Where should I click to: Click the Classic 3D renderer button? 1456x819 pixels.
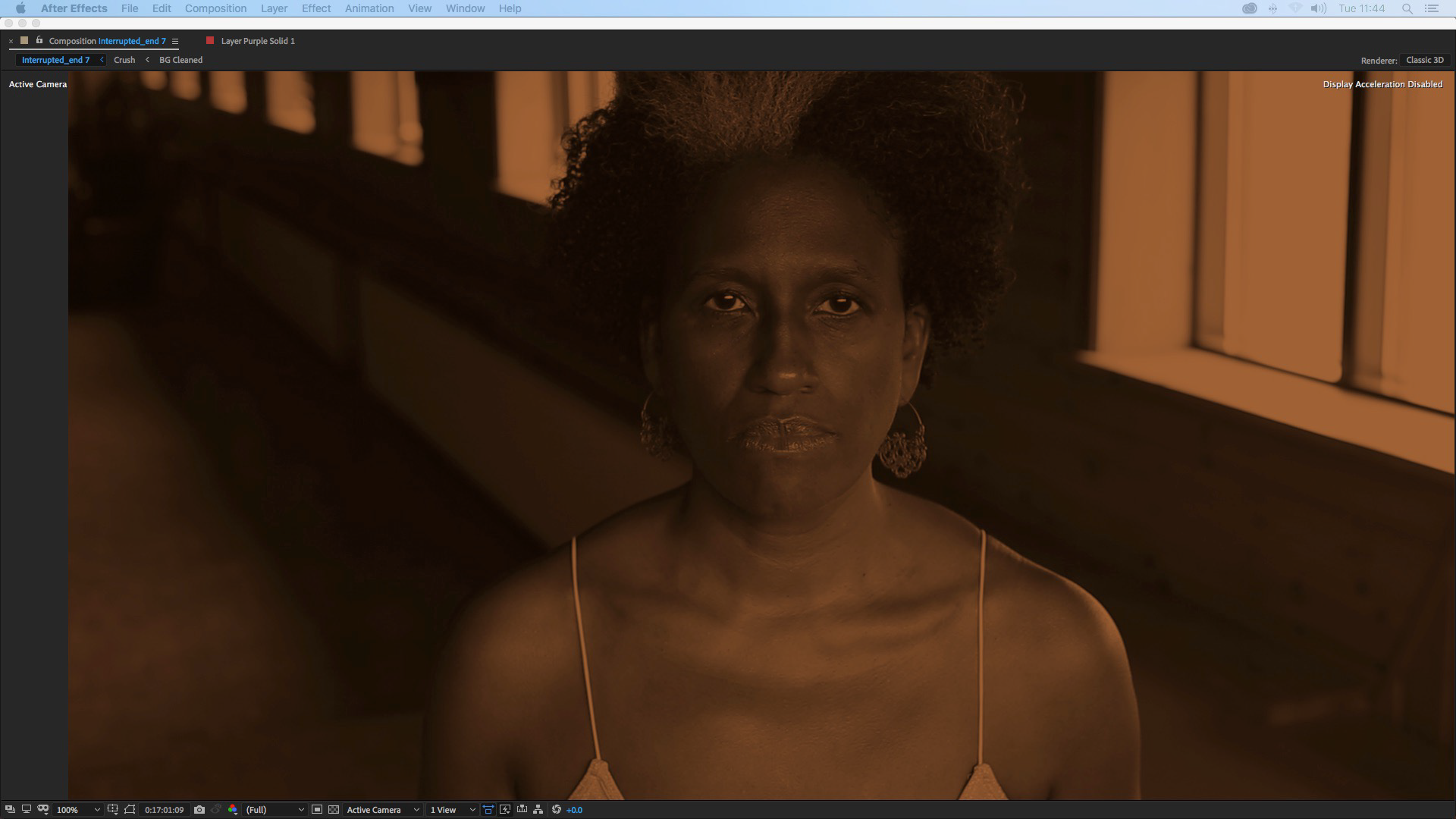coord(1425,60)
